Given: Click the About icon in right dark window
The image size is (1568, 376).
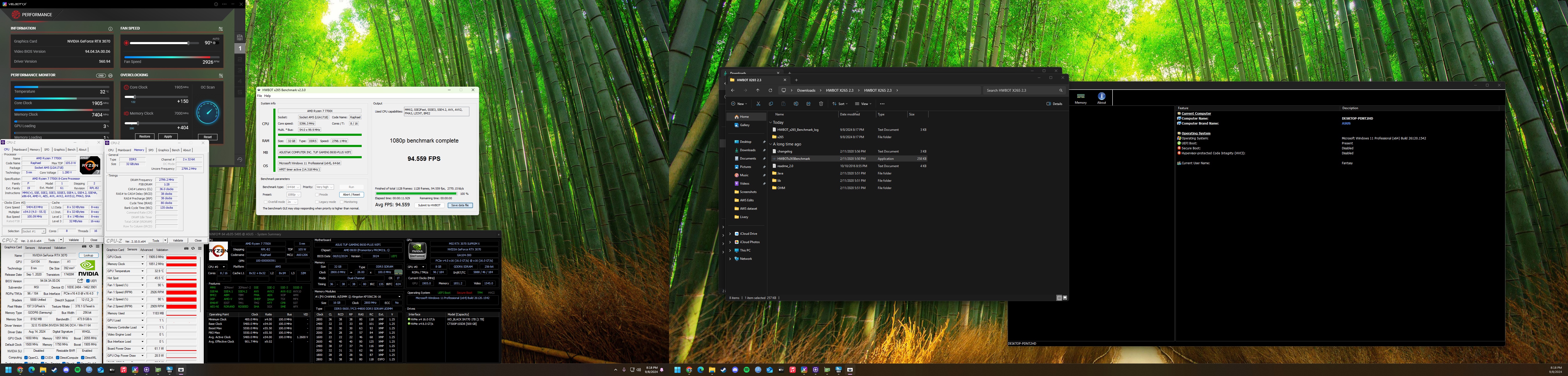Looking at the screenshot, I should click(x=1101, y=98).
